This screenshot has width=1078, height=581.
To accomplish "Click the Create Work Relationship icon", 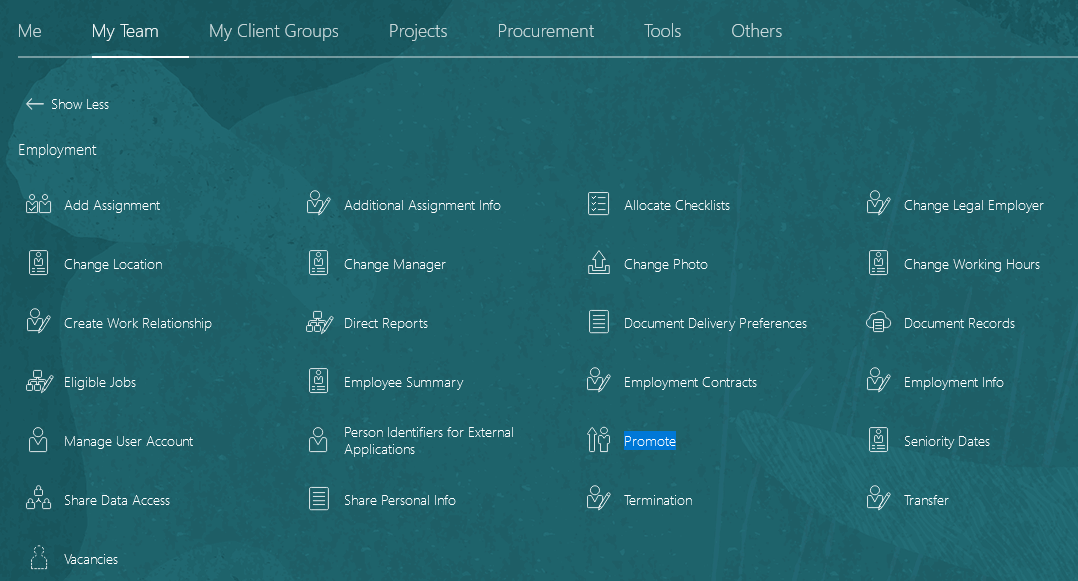I will pyautogui.click(x=38, y=321).
